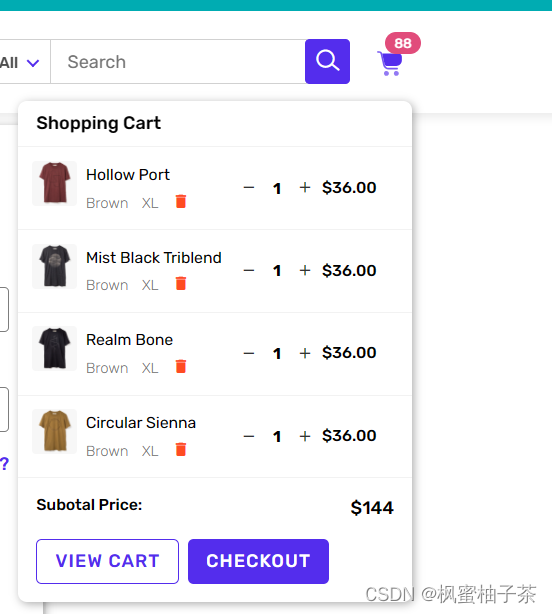Increase Mist Black Triblend quantity
Screen dimensions: 552x614
[x=305, y=270]
